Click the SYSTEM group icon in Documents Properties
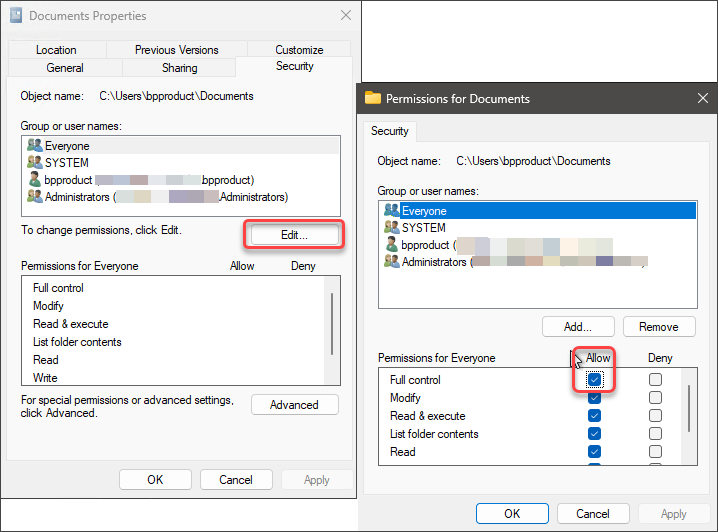This screenshot has width=718, height=532. (x=35, y=162)
